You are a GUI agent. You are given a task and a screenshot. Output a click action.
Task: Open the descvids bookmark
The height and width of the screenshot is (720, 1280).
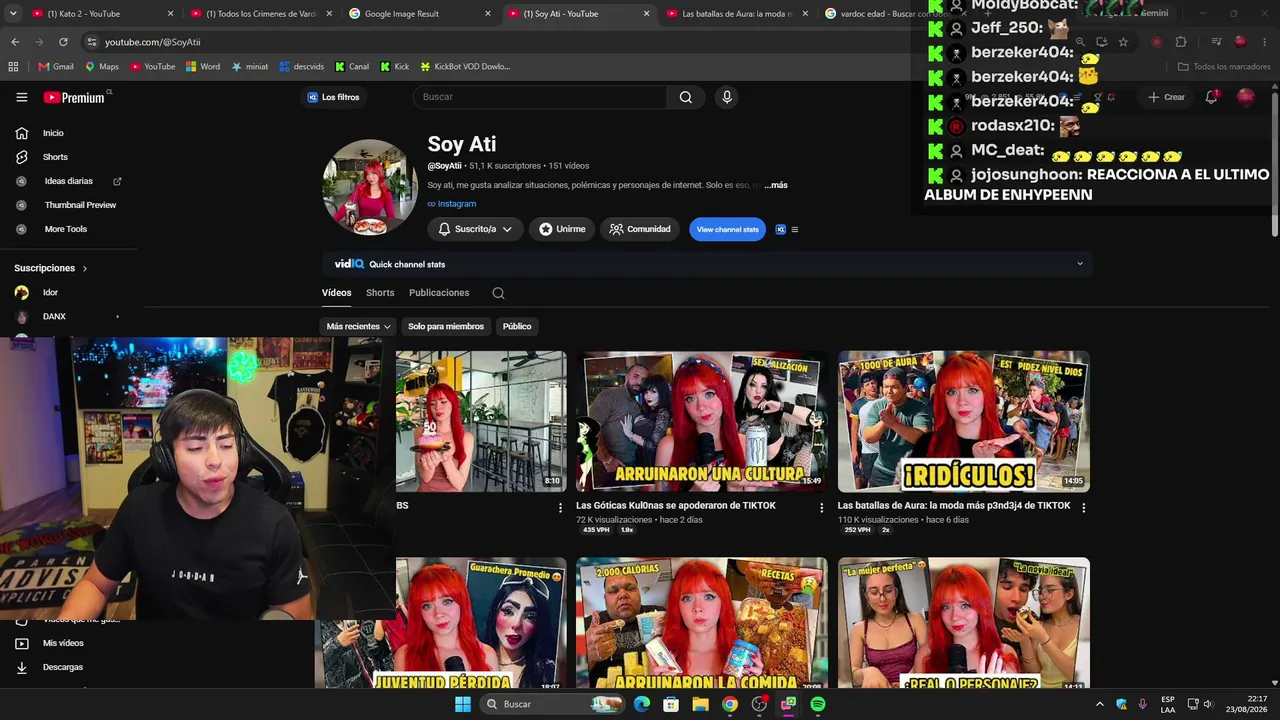[301, 67]
